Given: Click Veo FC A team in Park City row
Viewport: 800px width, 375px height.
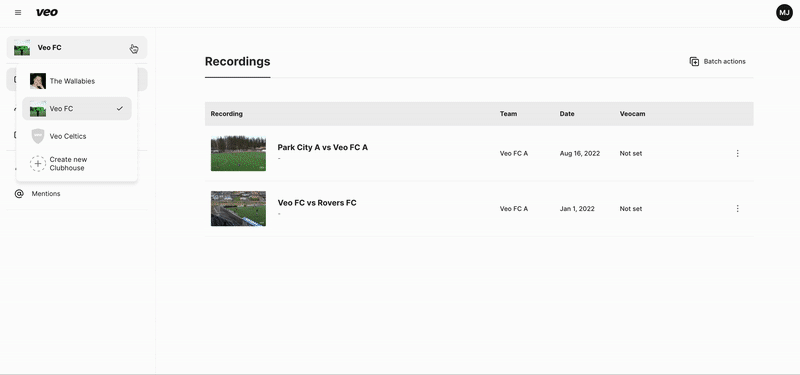Looking at the screenshot, I should [514, 153].
